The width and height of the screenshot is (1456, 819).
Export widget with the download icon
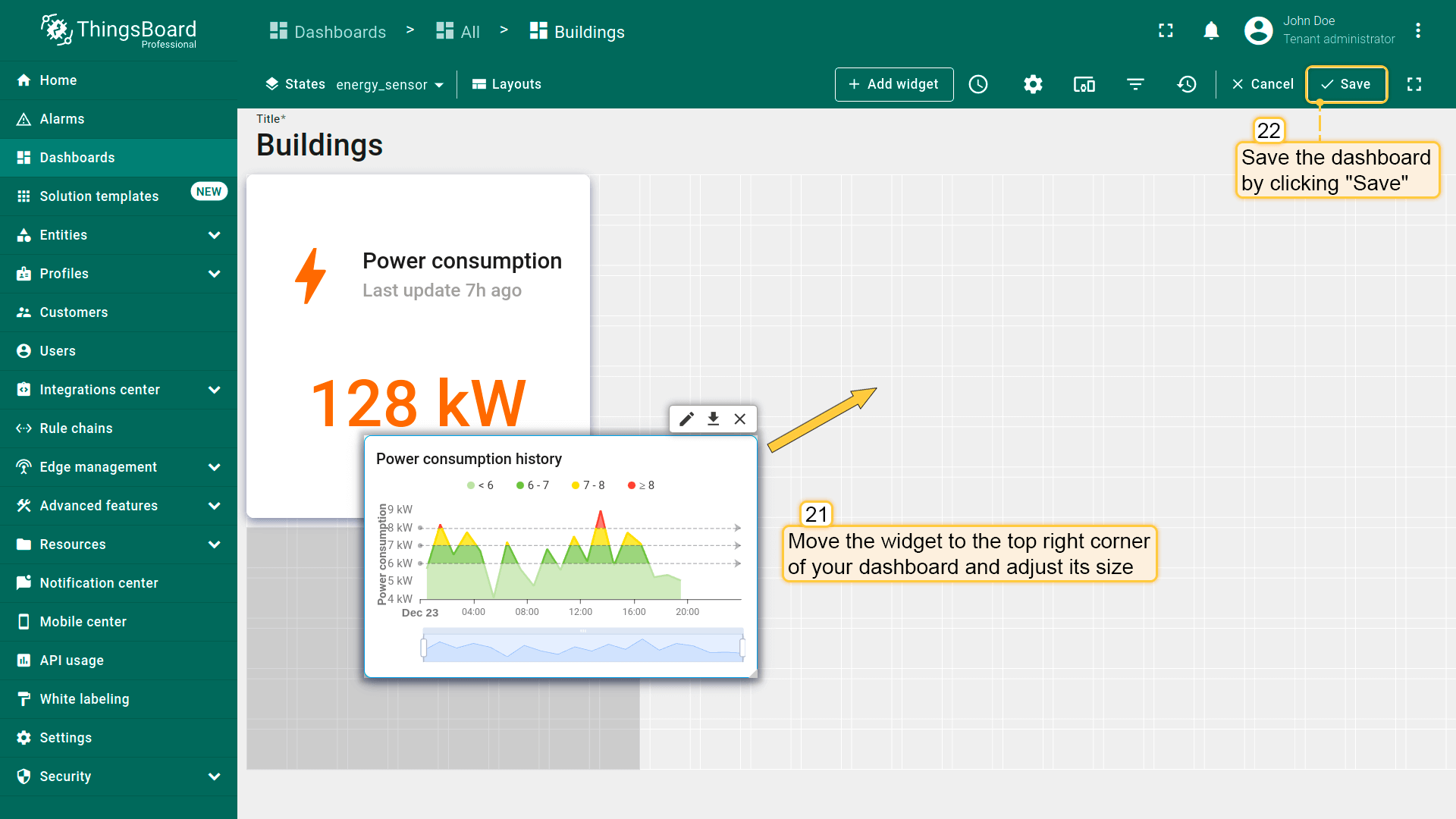(x=713, y=419)
